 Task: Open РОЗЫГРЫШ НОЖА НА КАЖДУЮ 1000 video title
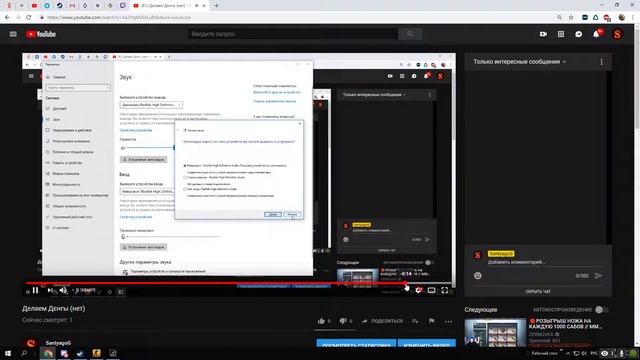[x=565, y=324]
